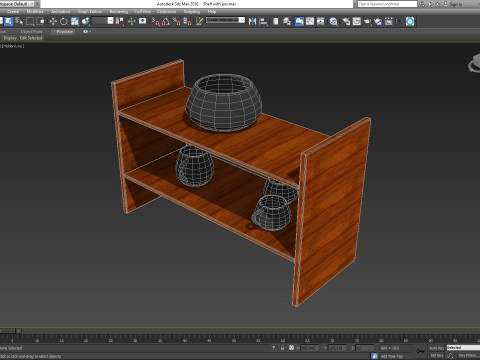Pick the Select and Place tool
This screenshot has width=480, height=360.
click(86, 21)
